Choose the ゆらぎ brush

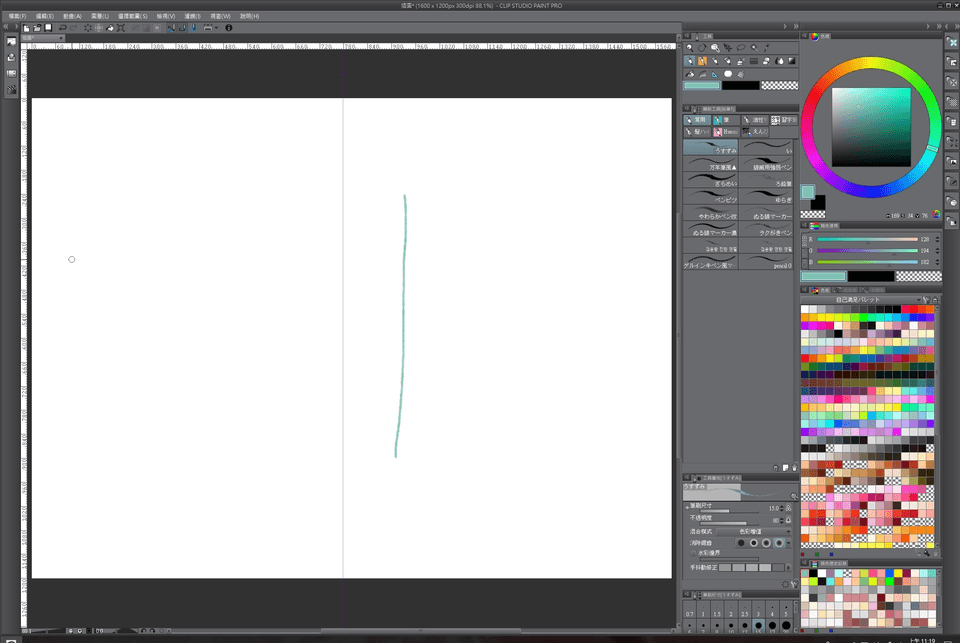[766, 197]
